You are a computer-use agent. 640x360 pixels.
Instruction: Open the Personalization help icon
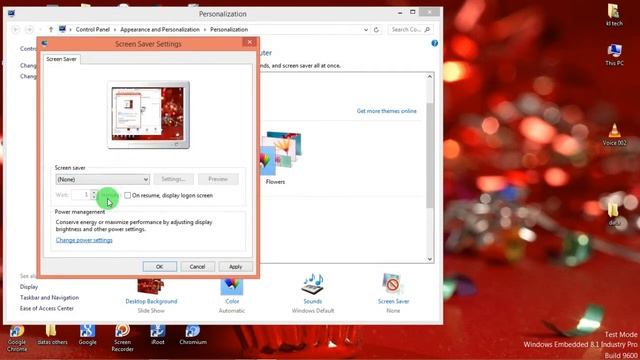point(434,43)
